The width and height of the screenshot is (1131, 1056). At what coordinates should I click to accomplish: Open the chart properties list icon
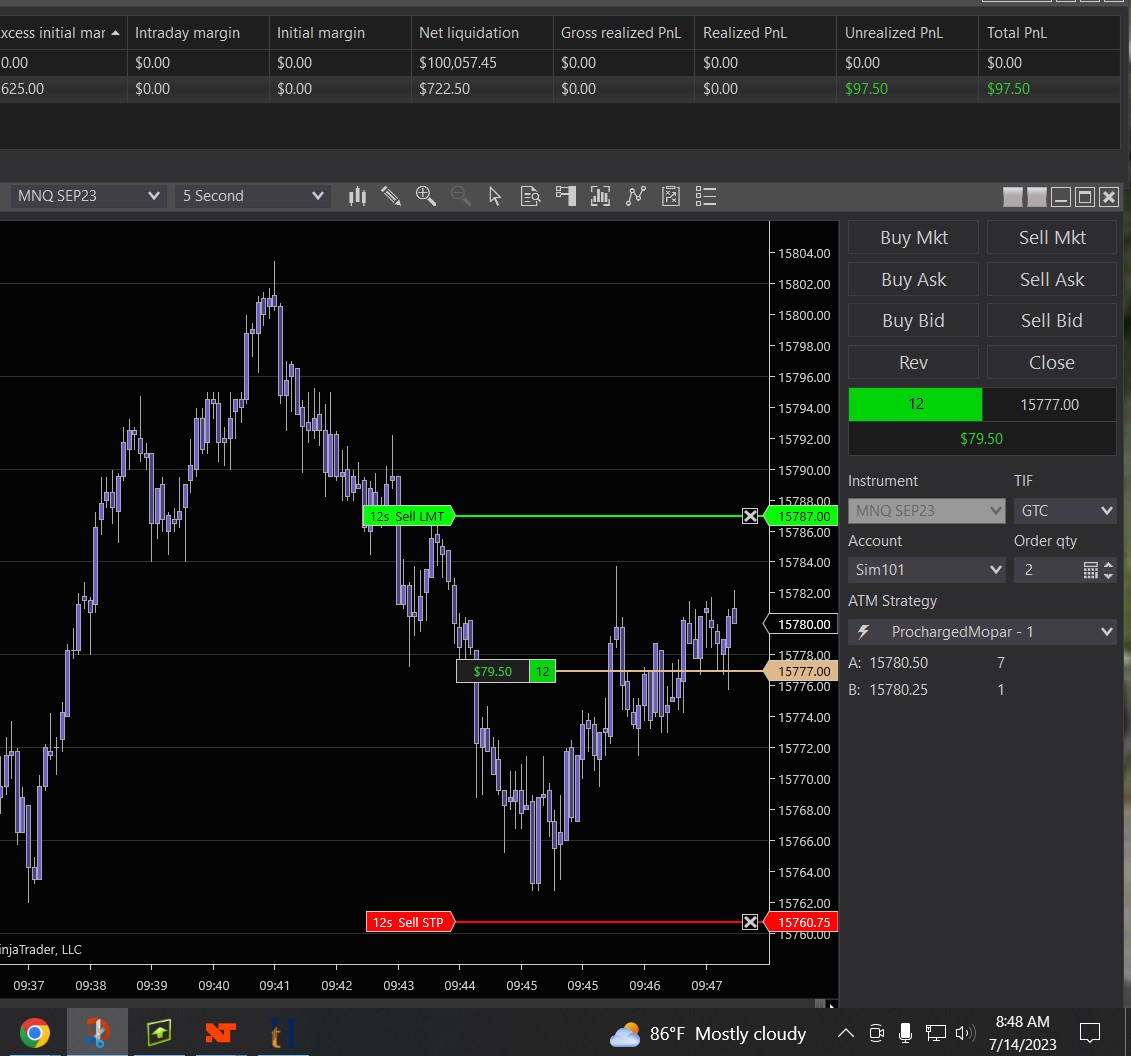[706, 196]
